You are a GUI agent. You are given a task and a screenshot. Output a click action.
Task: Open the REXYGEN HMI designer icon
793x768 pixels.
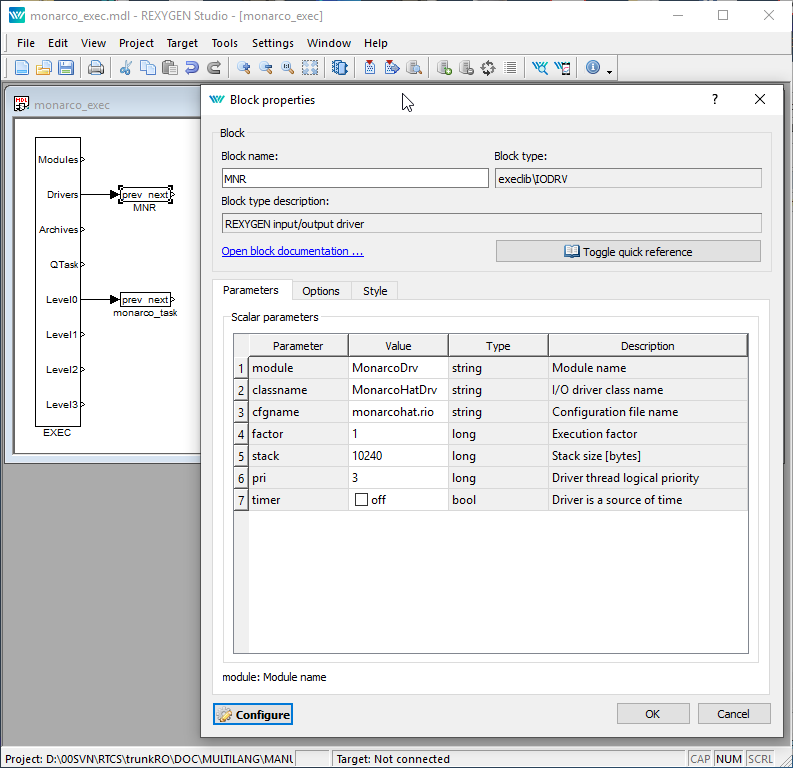pos(562,67)
